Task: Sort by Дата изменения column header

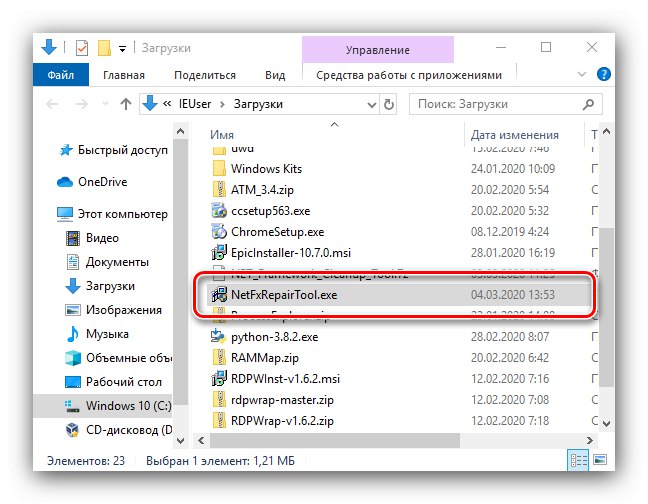Action: click(x=515, y=135)
